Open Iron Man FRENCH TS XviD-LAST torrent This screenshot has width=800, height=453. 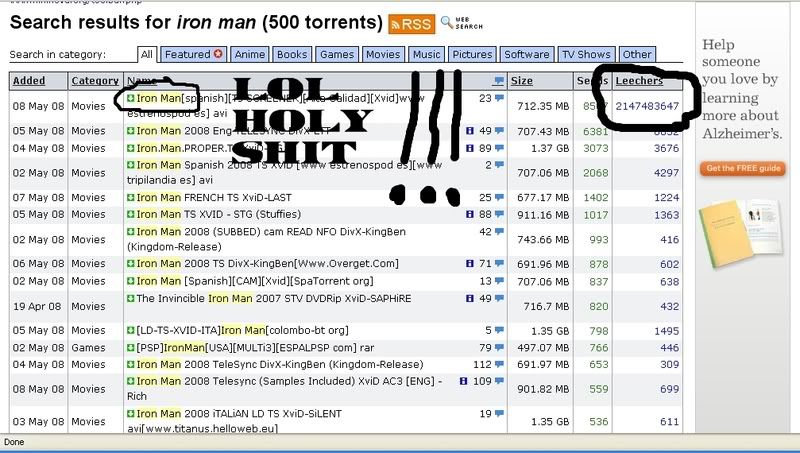tap(214, 197)
